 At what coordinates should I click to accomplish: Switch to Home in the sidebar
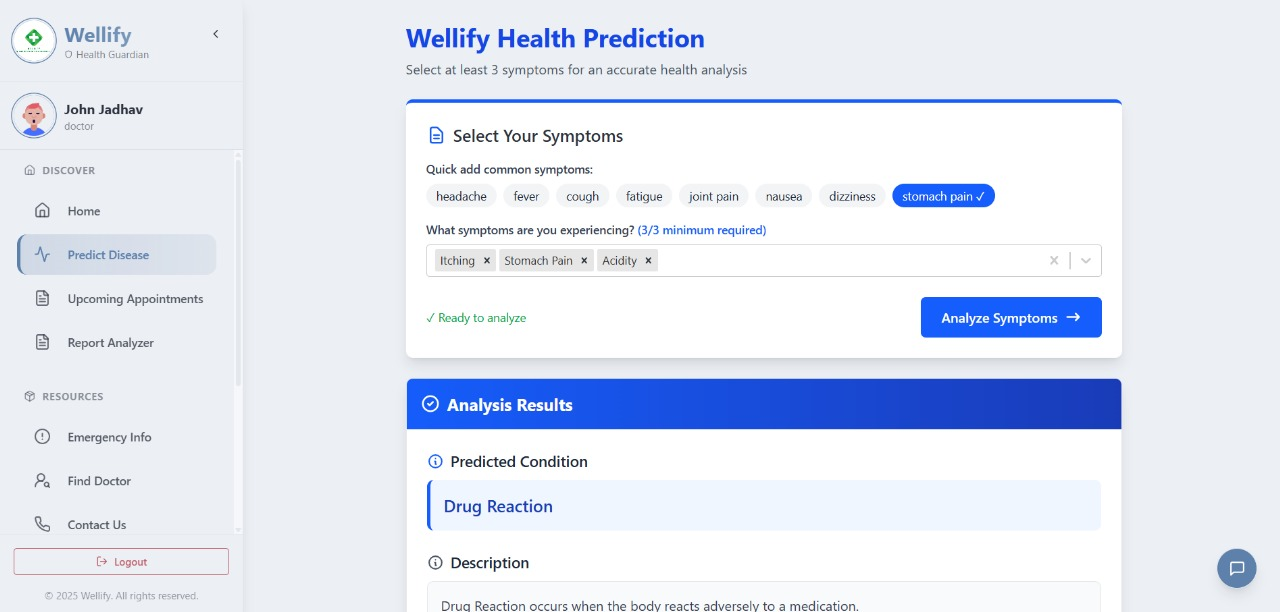pyautogui.click(x=83, y=211)
